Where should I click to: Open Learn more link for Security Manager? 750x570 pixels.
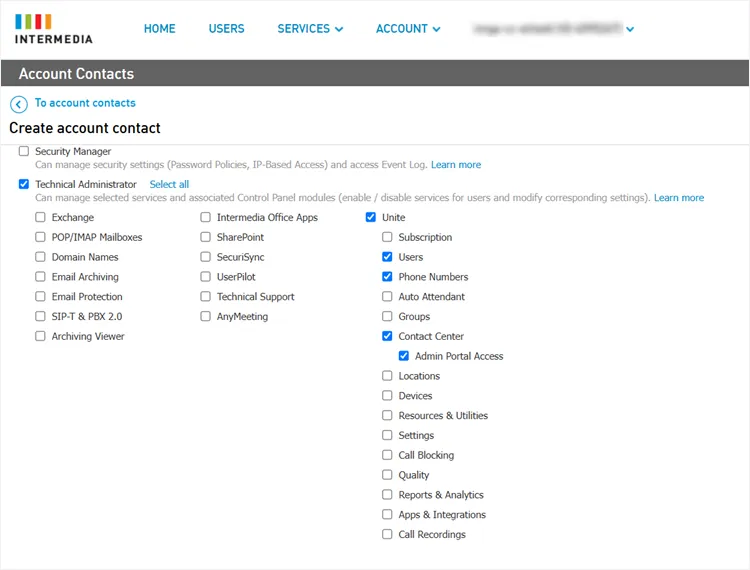point(456,164)
